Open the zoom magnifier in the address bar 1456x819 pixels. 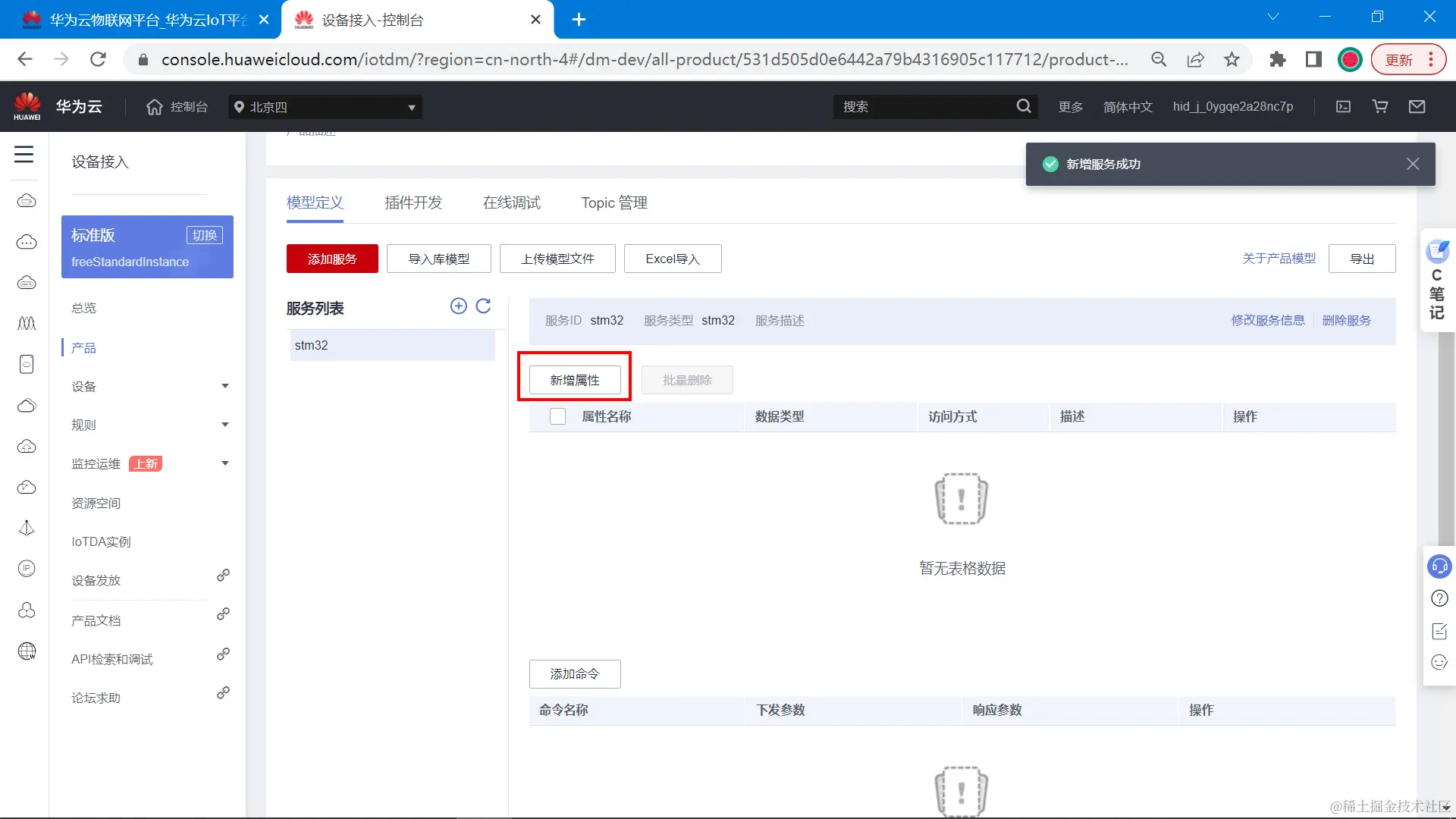point(1159,59)
